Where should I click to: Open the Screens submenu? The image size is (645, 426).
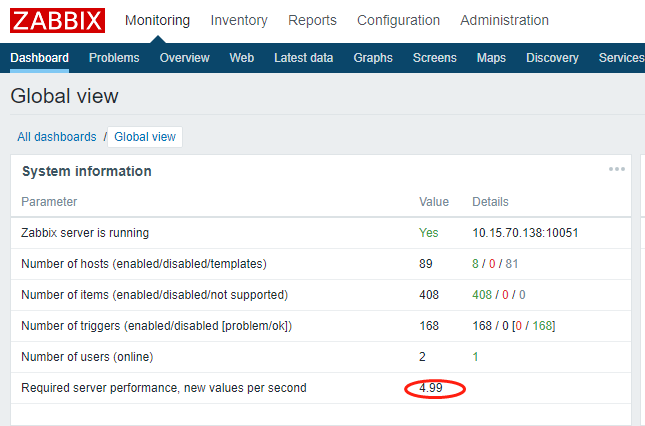click(435, 58)
